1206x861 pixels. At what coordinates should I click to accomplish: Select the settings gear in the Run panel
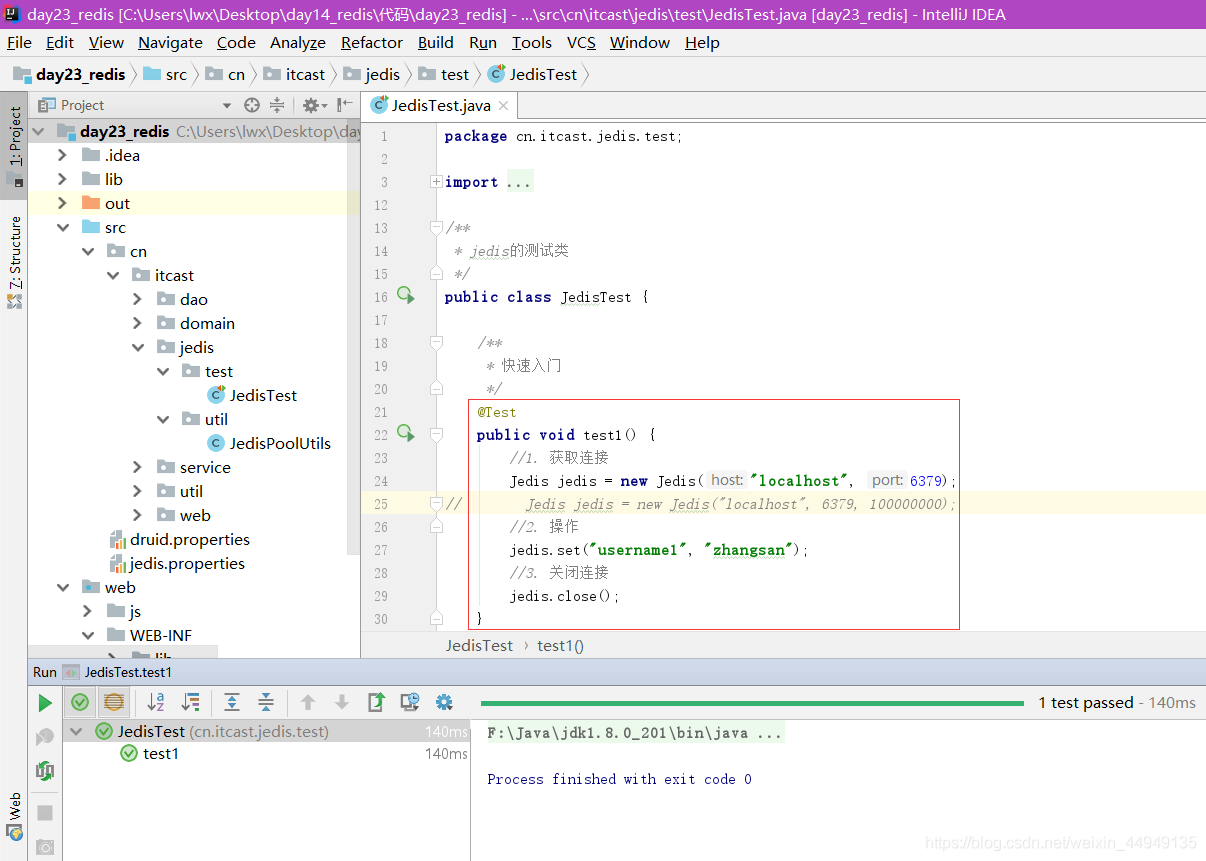click(443, 702)
